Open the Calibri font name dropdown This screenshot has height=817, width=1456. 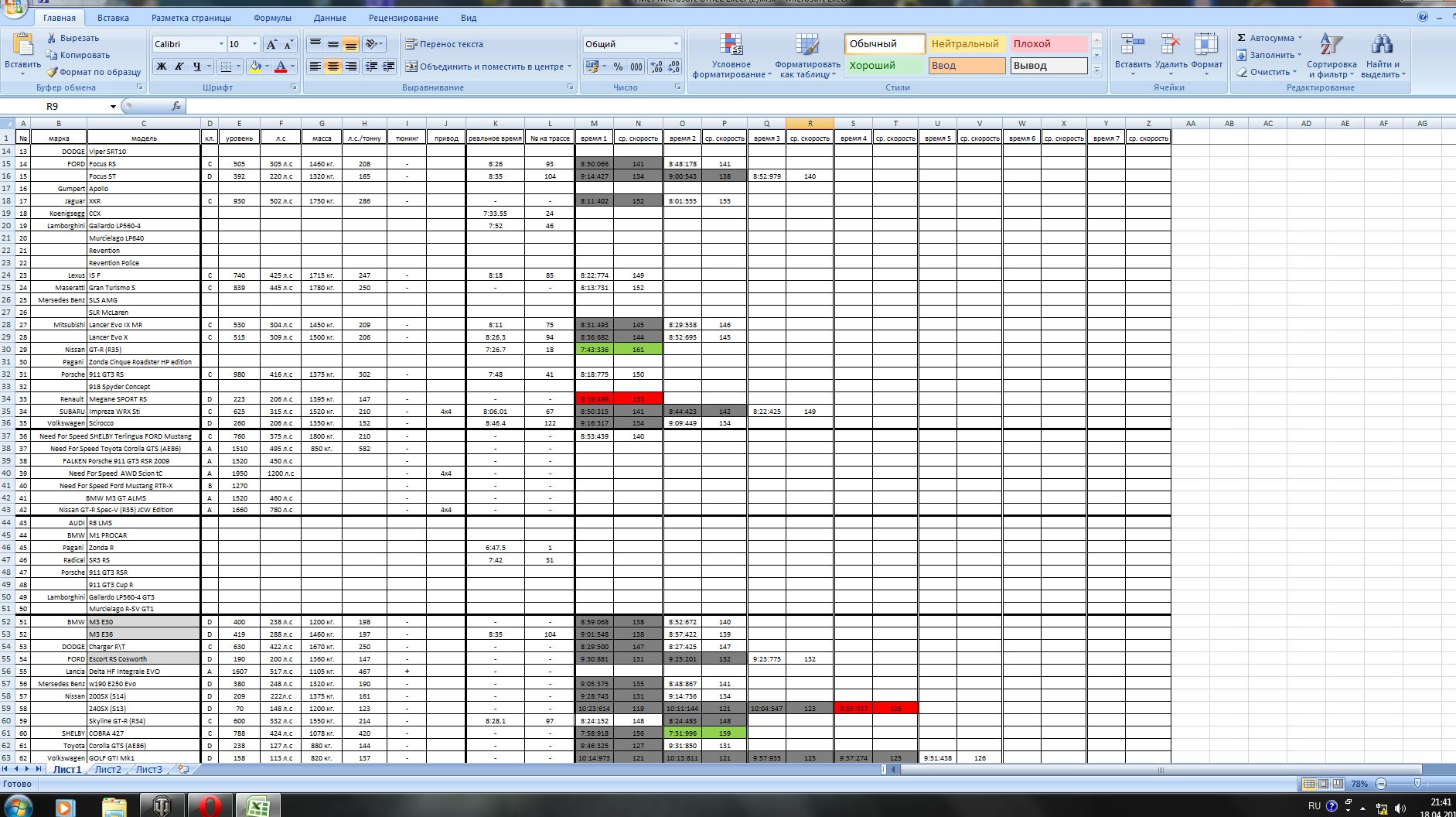pyautogui.click(x=221, y=44)
